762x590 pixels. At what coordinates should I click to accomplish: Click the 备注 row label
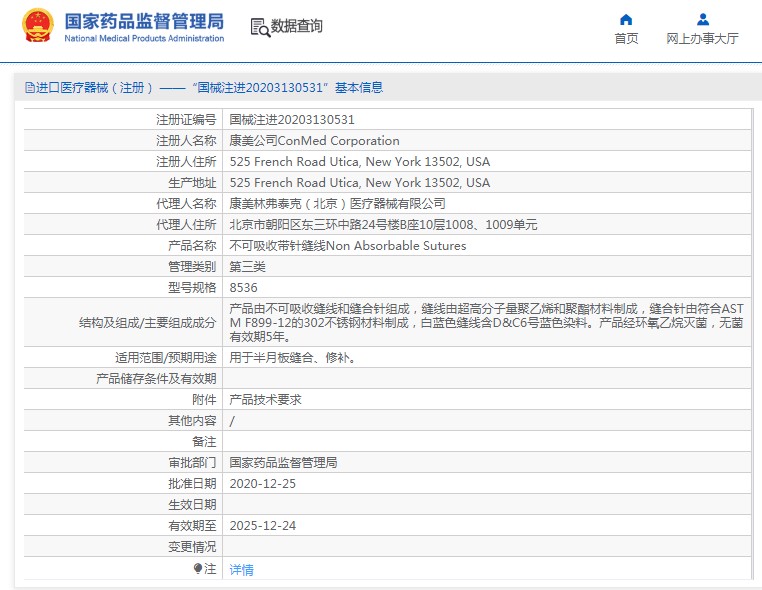point(204,441)
